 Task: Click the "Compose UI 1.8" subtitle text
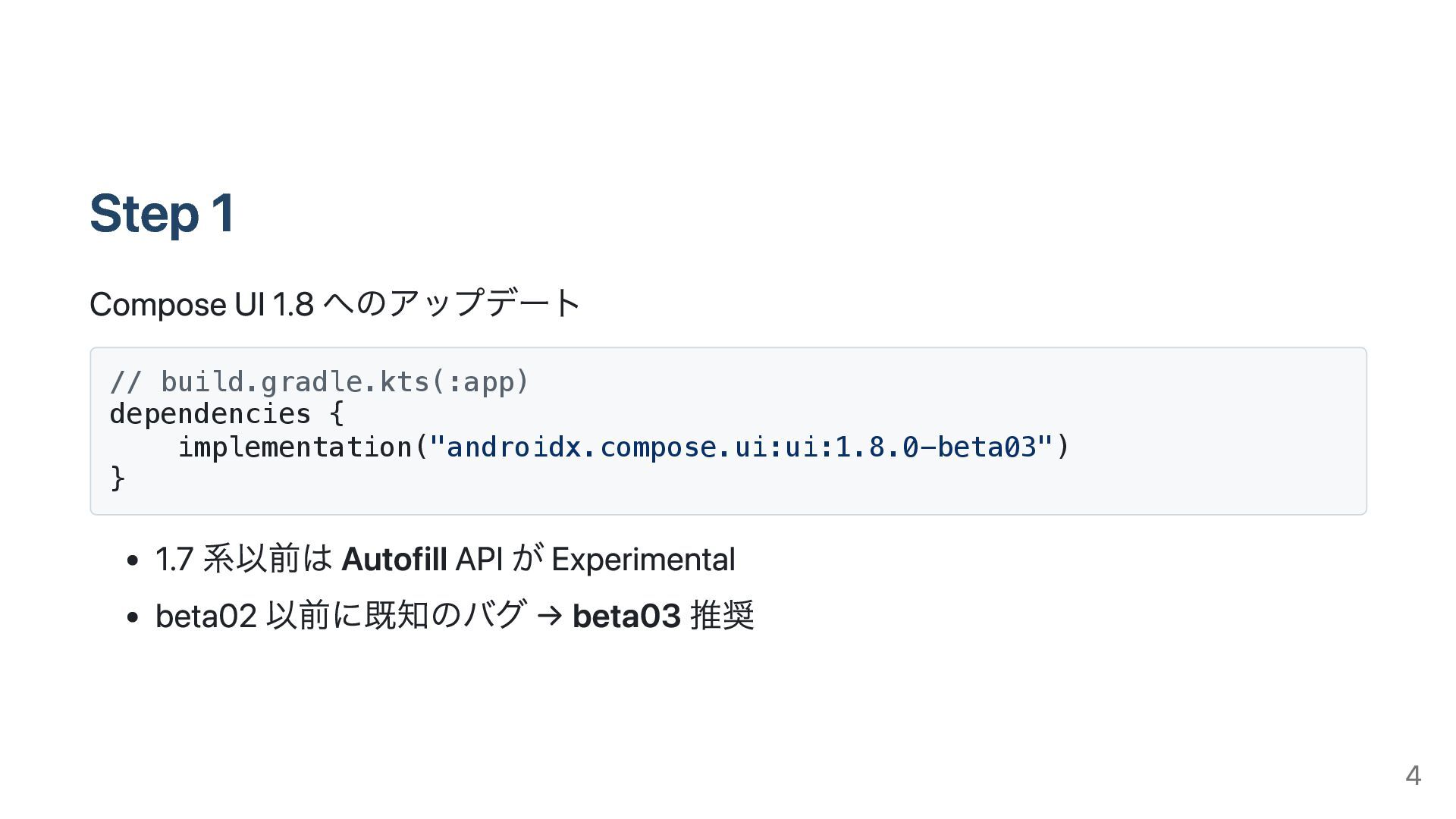click(x=201, y=305)
